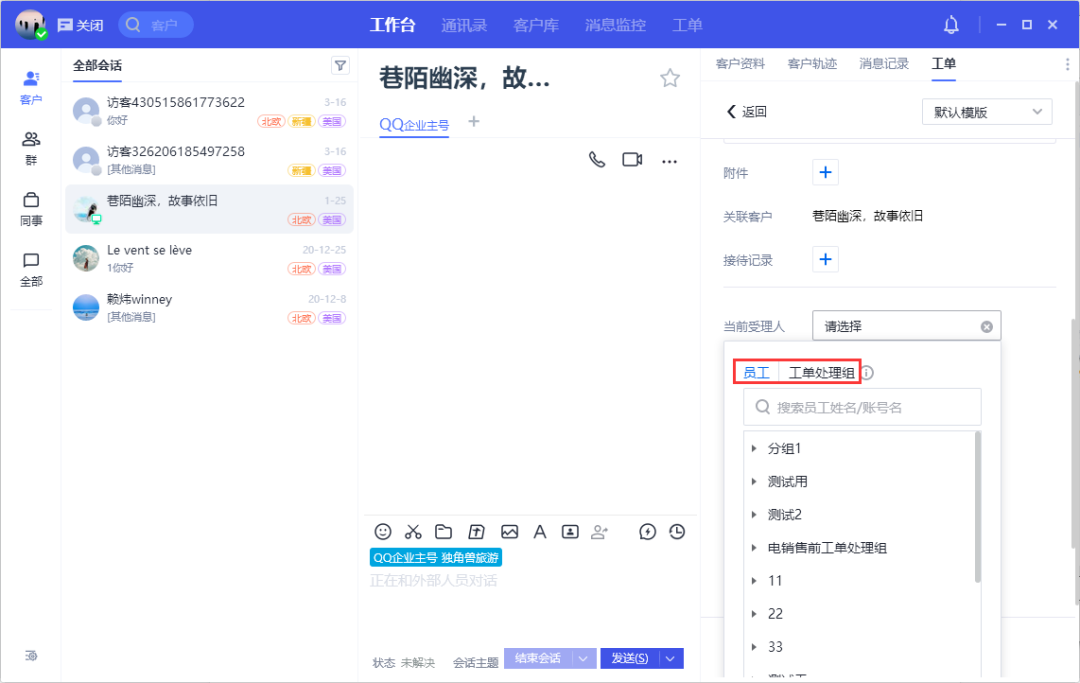Viewport: 1080px width, 683px height.
Task: Click the file folder icon to send a file
Action: [x=443, y=531]
